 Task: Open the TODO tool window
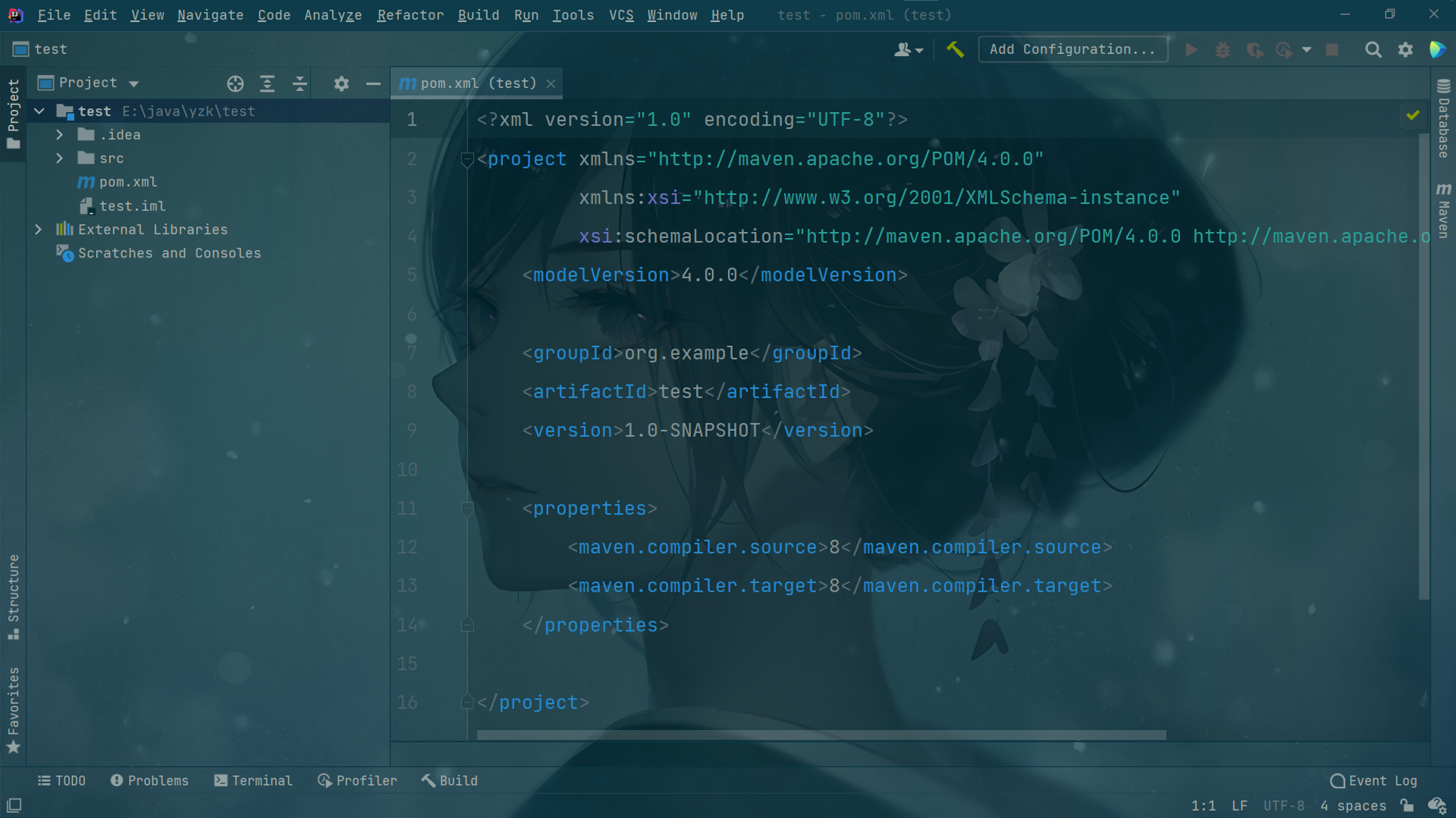[62, 781]
